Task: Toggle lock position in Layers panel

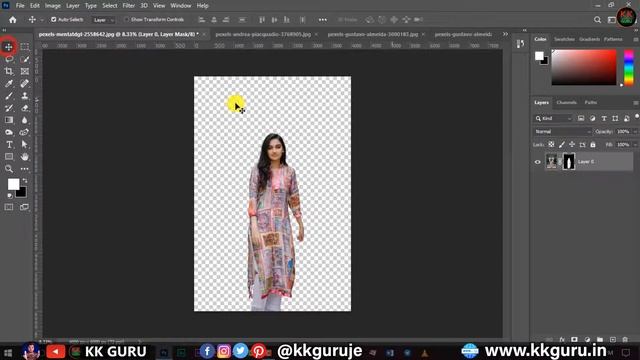Action: pos(572,144)
